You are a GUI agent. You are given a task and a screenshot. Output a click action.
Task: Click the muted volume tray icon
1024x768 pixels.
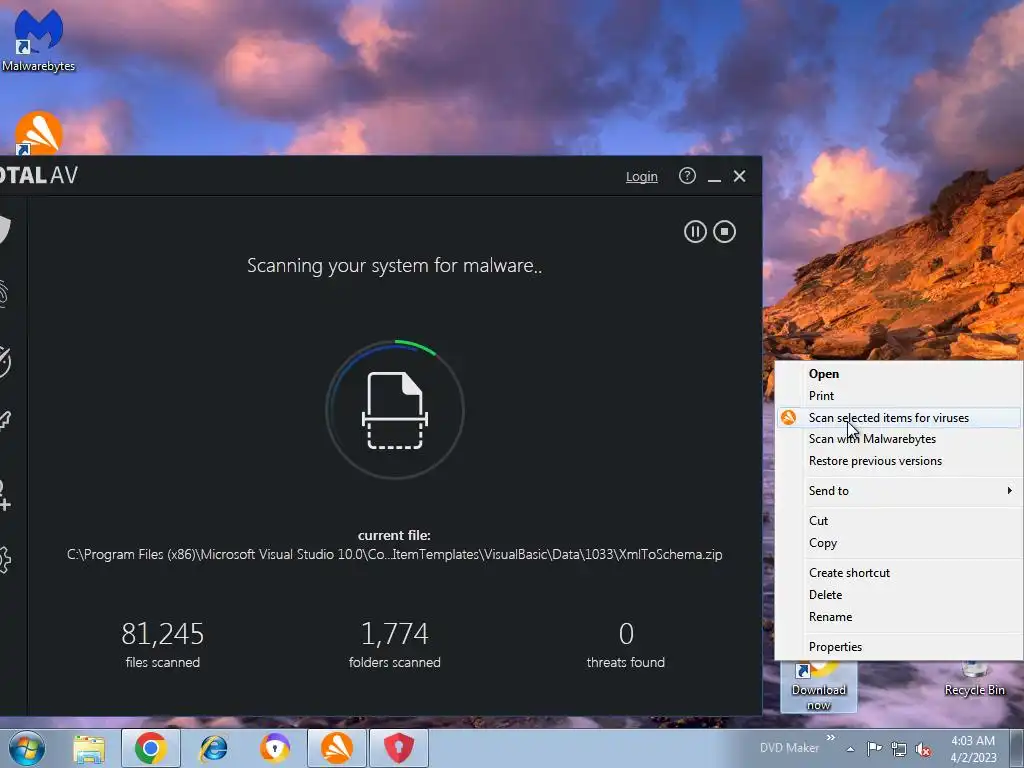tap(923, 749)
